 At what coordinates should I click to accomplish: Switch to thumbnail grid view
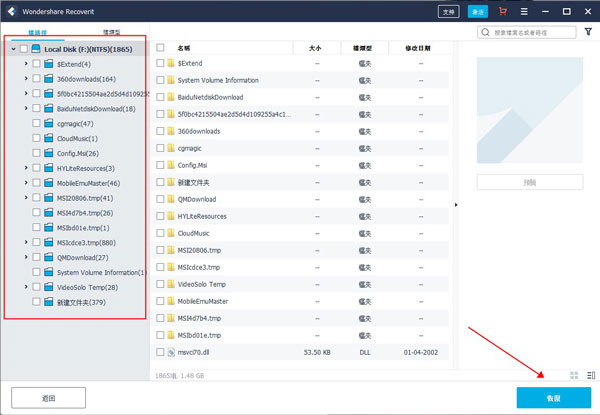[x=574, y=375]
